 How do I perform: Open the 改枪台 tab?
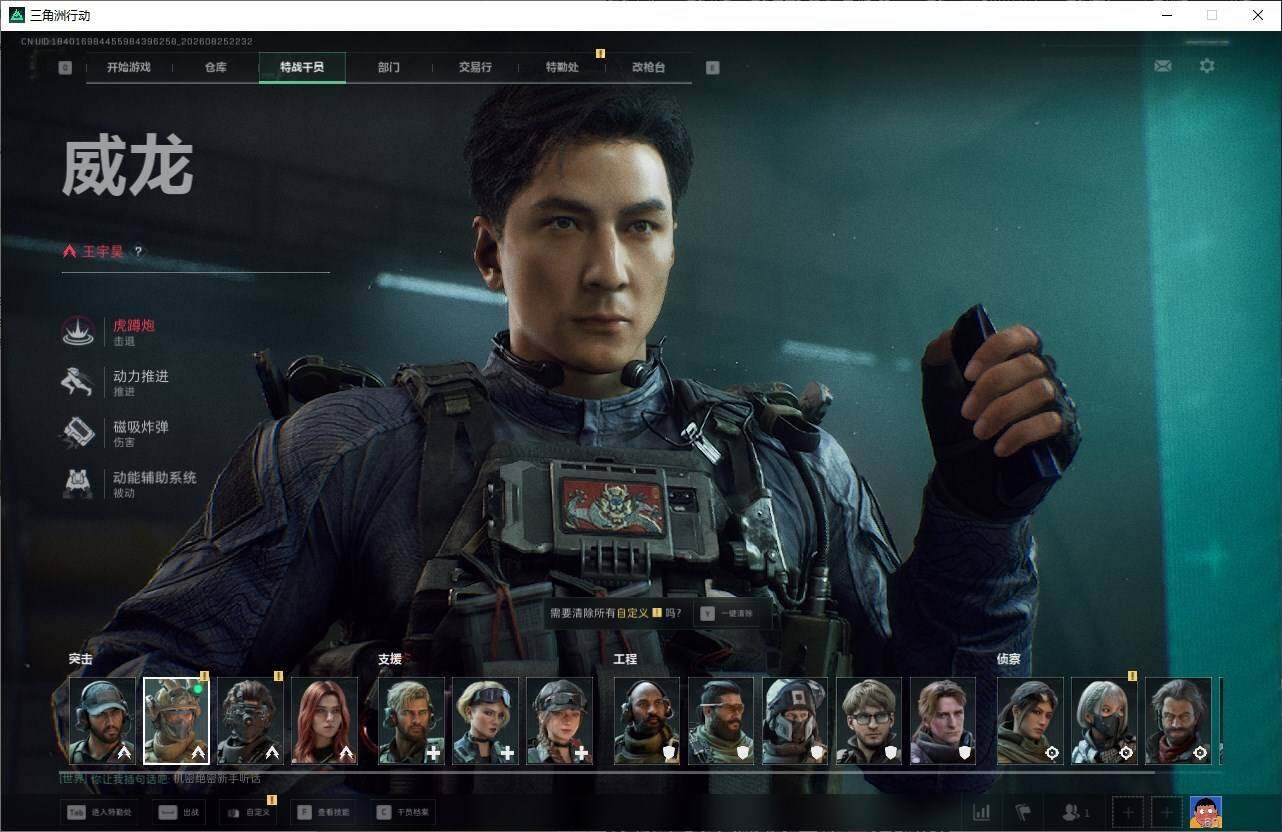click(648, 68)
